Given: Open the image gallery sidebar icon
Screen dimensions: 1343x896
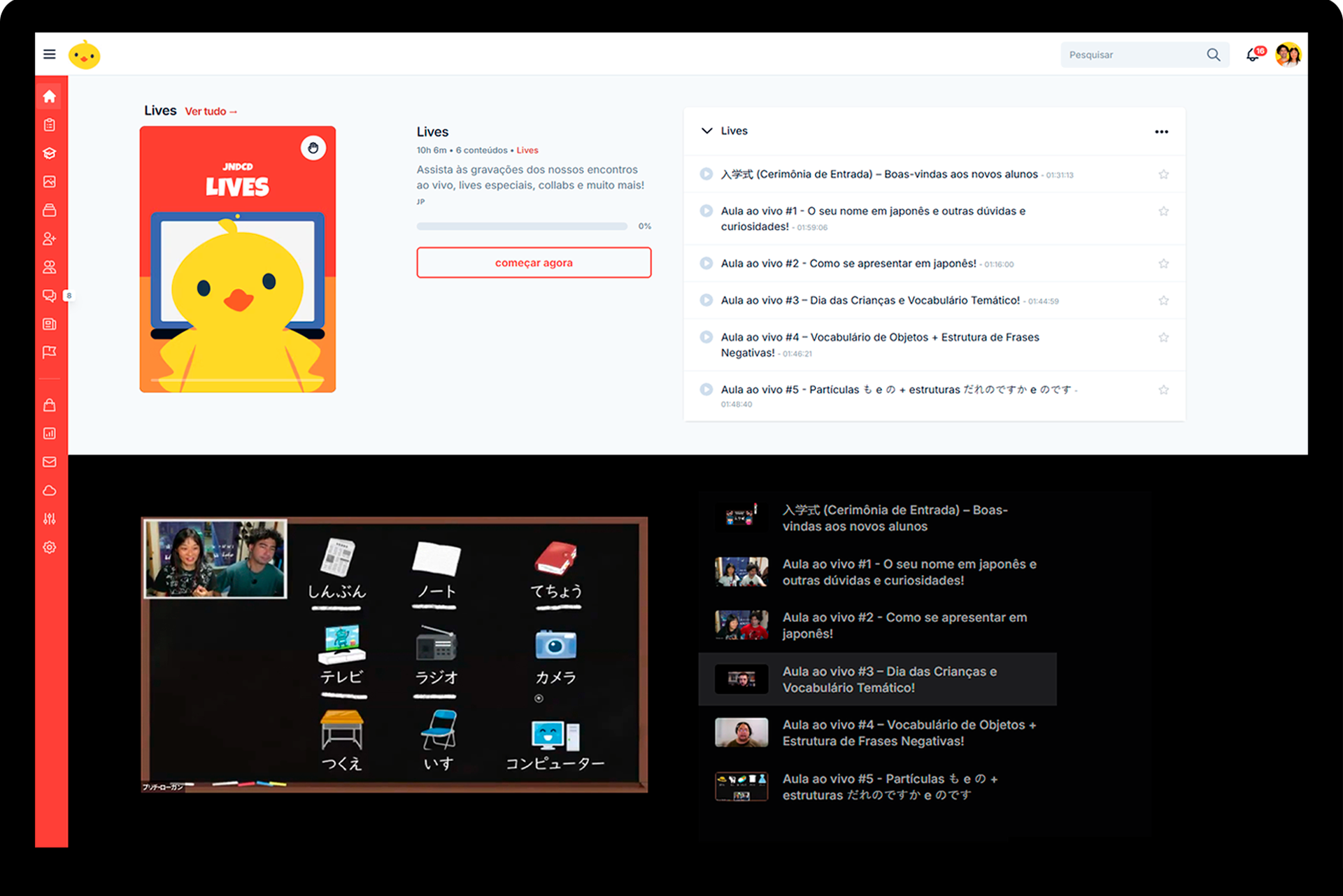Looking at the screenshot, I should [50, 182].
